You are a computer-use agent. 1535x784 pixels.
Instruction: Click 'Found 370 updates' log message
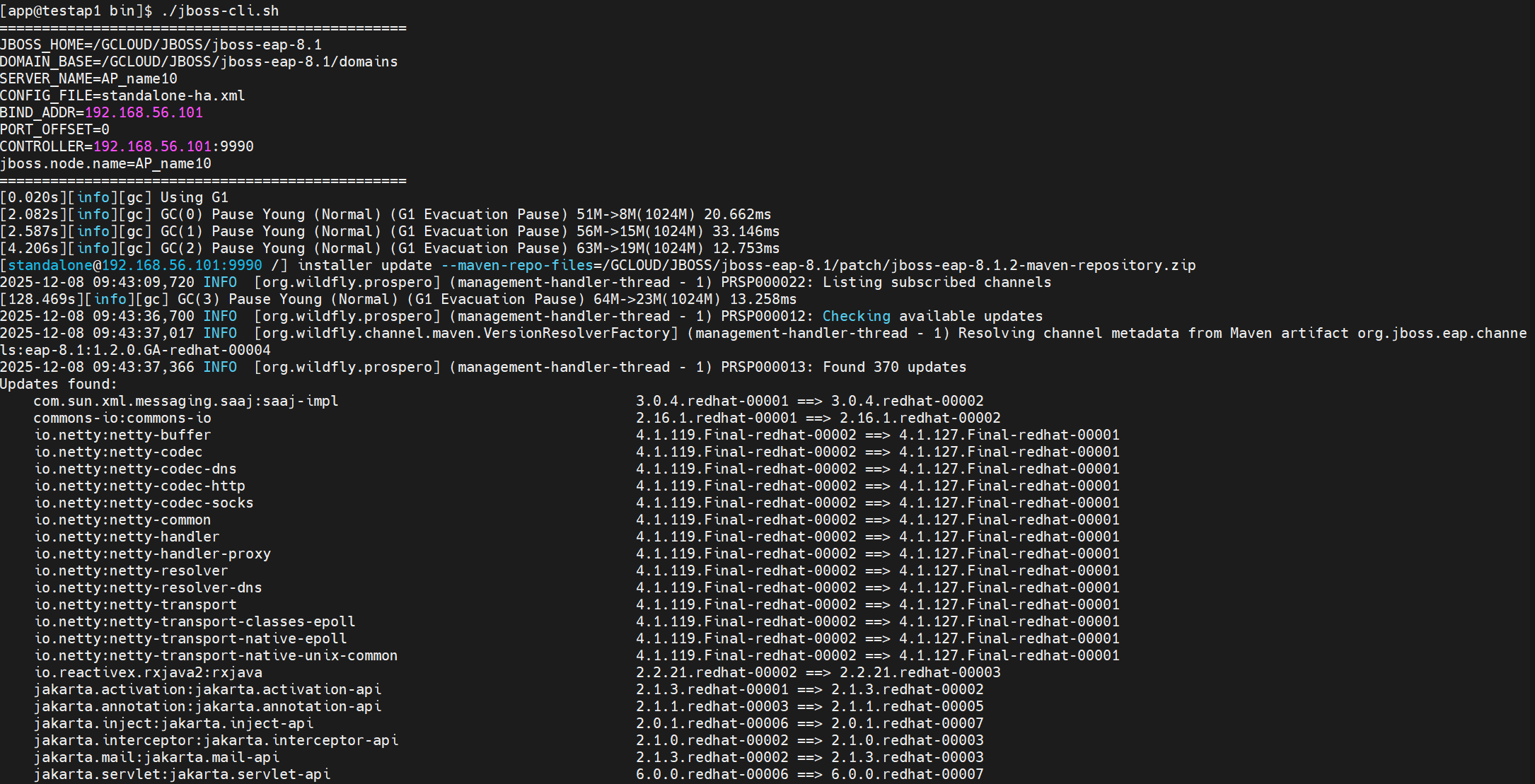coord(894,367)
